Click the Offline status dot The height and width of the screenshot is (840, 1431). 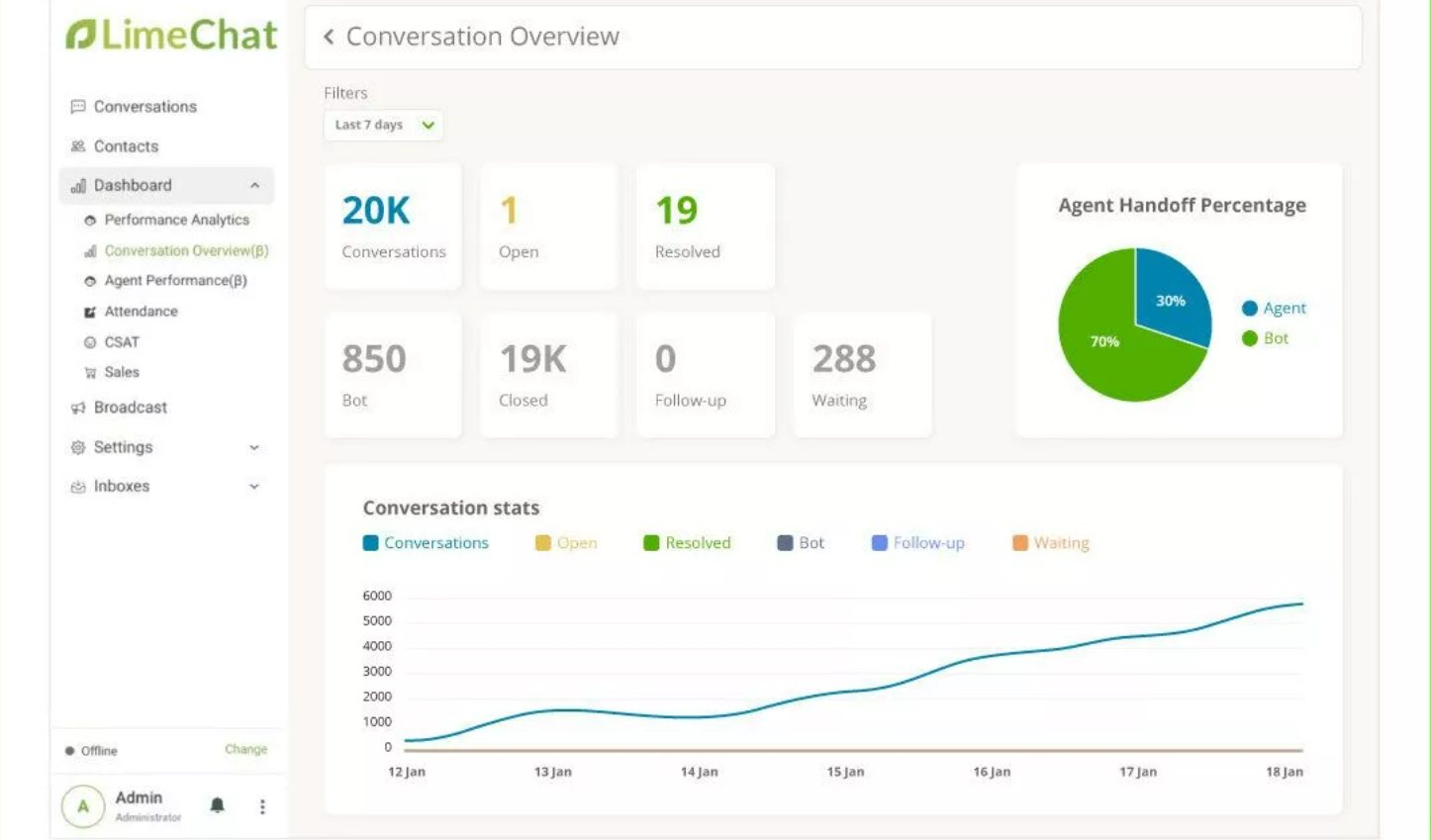coord(69,751)
